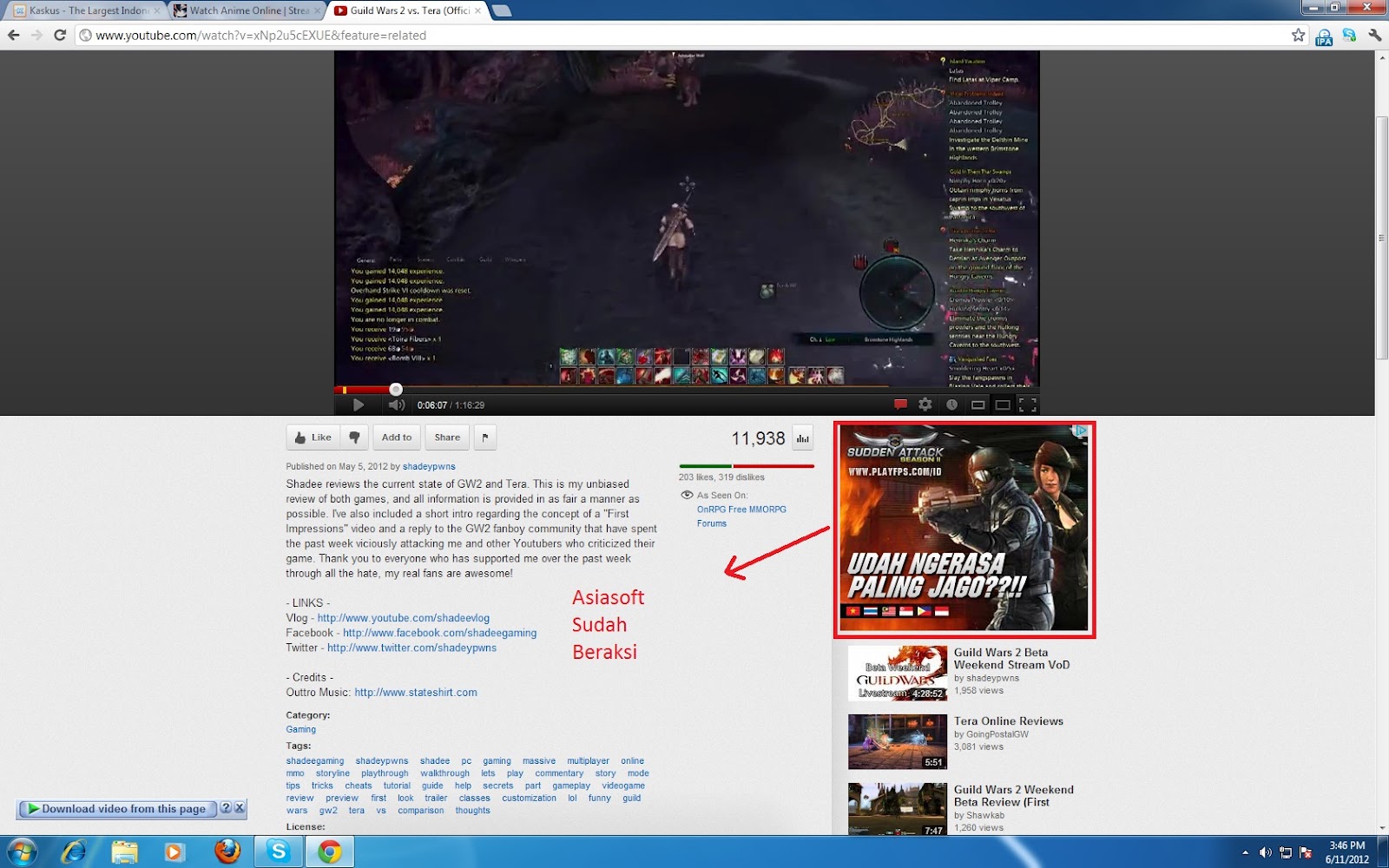
Task: Click the 'shadeegaming' tag
Action: click(x=315, y=760)
